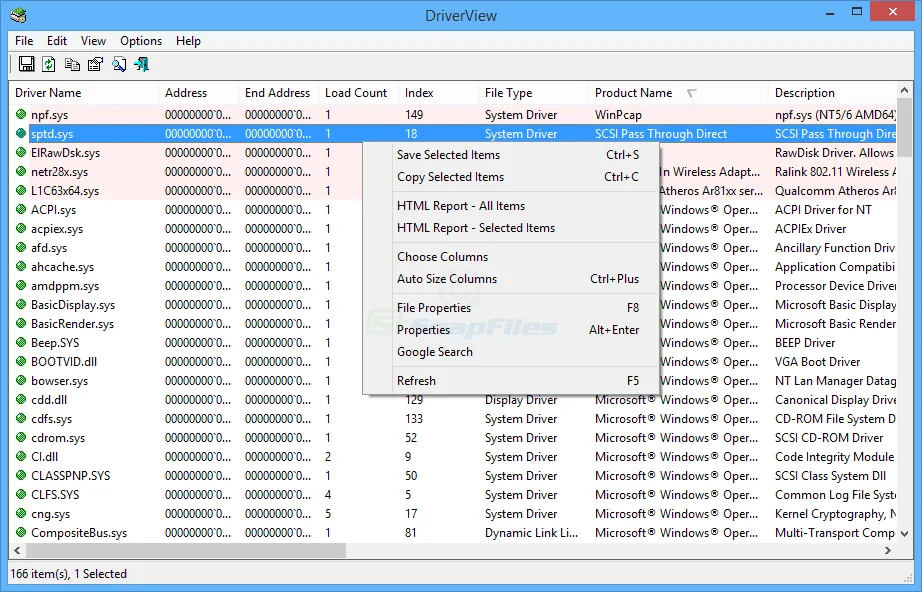Select the CLASSPNP.SYS driver row

tap(453, 476)
